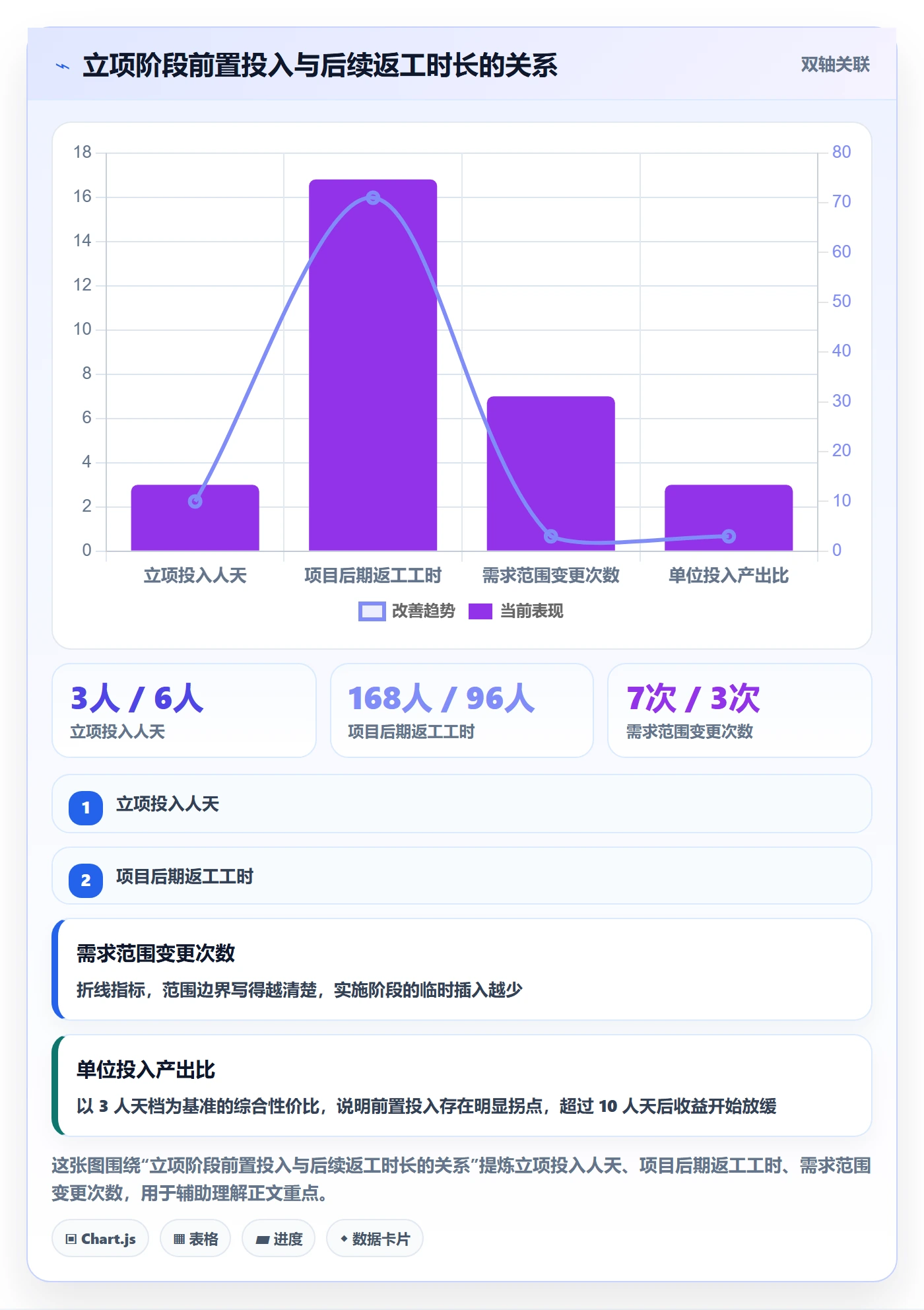Select the line point above 立项投入人天
This screenshot has width=924, height=1310.
[x=195, y=501]
